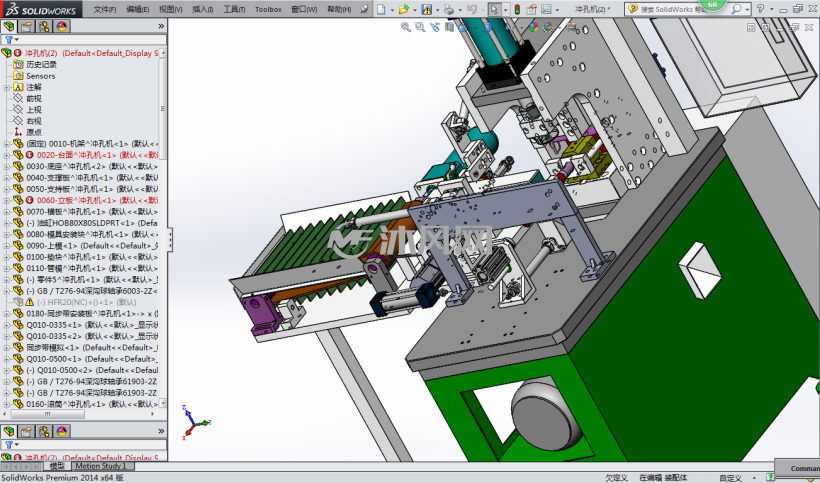Switch to PropertyManager tab in upper panel

point(26,26)
